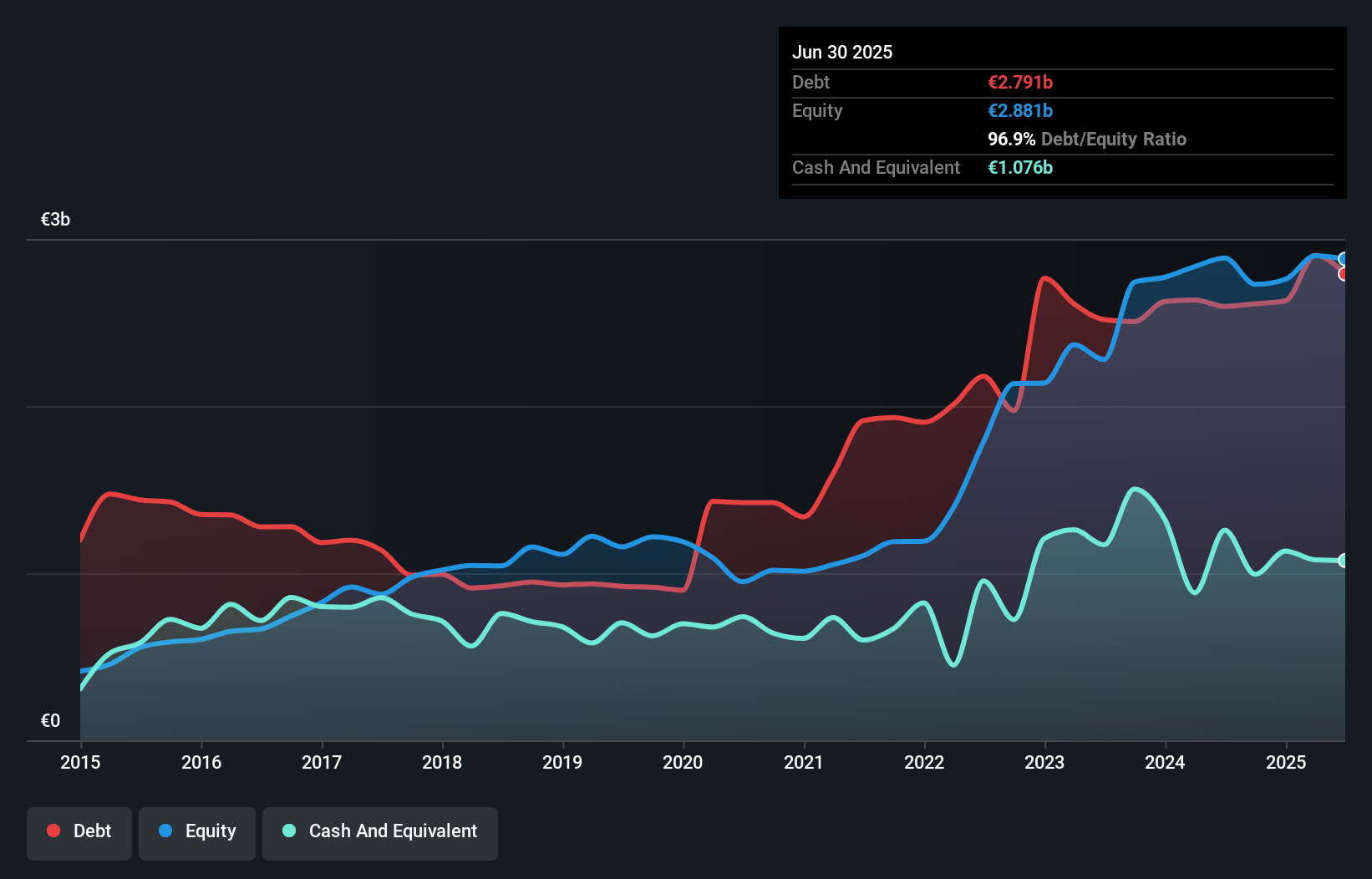Expand the Debt/Equity Ratio row
This screenshot has height=879, width=1372.
[x=1087, y=140]
